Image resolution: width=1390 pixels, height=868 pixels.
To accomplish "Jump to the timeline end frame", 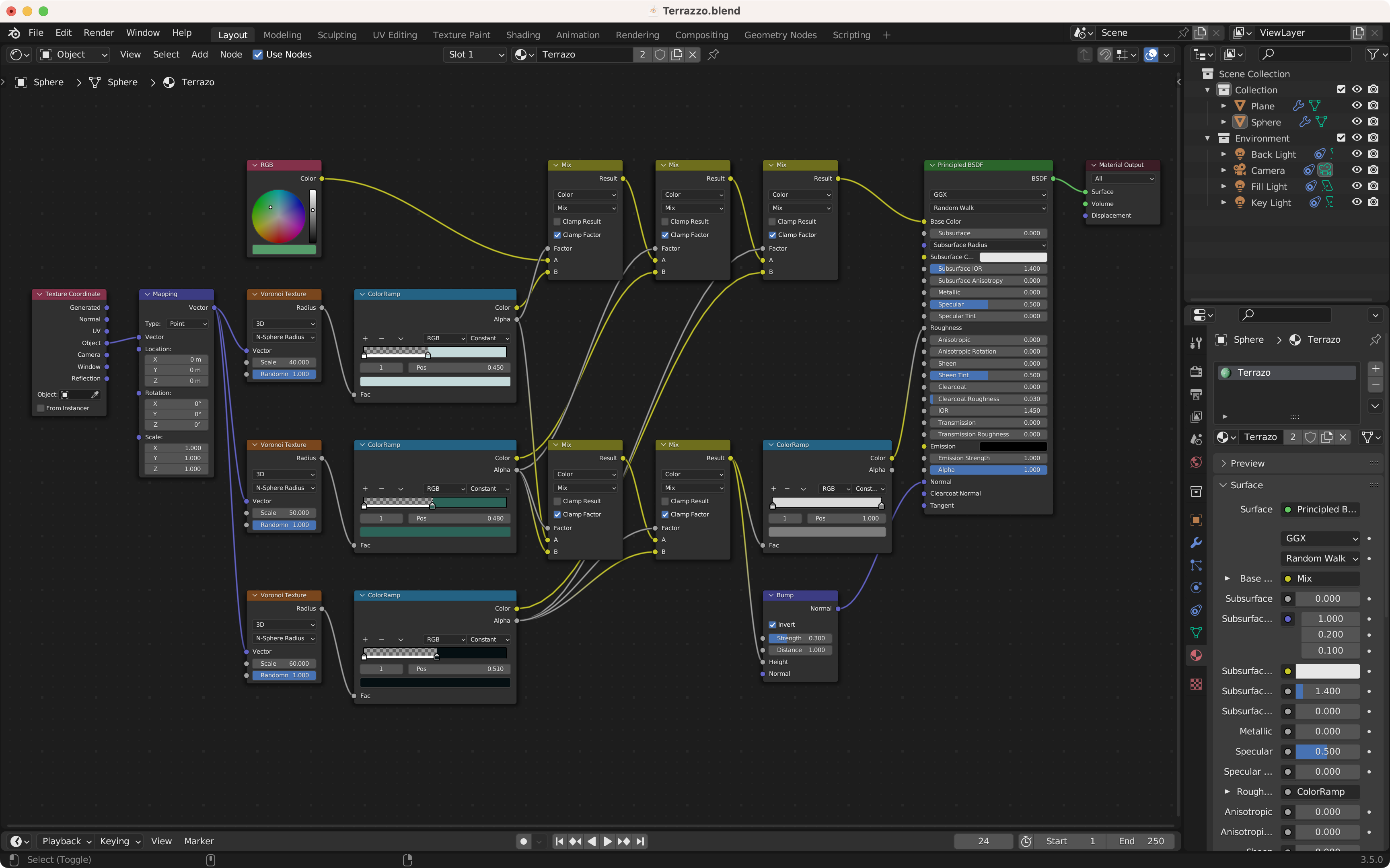I will (640, 841).
